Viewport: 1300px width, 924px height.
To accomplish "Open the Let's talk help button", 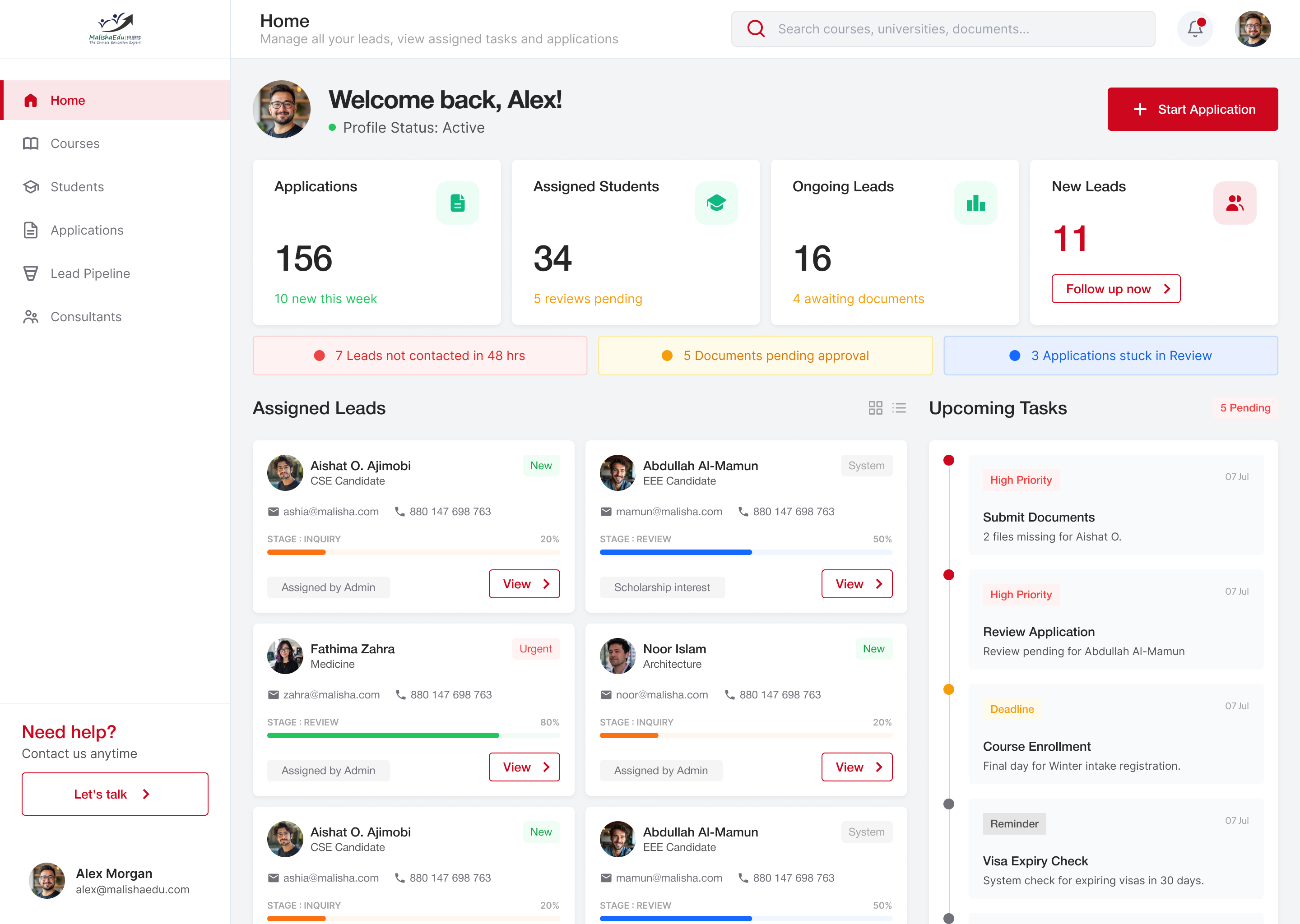I will (x=114, y=794).
